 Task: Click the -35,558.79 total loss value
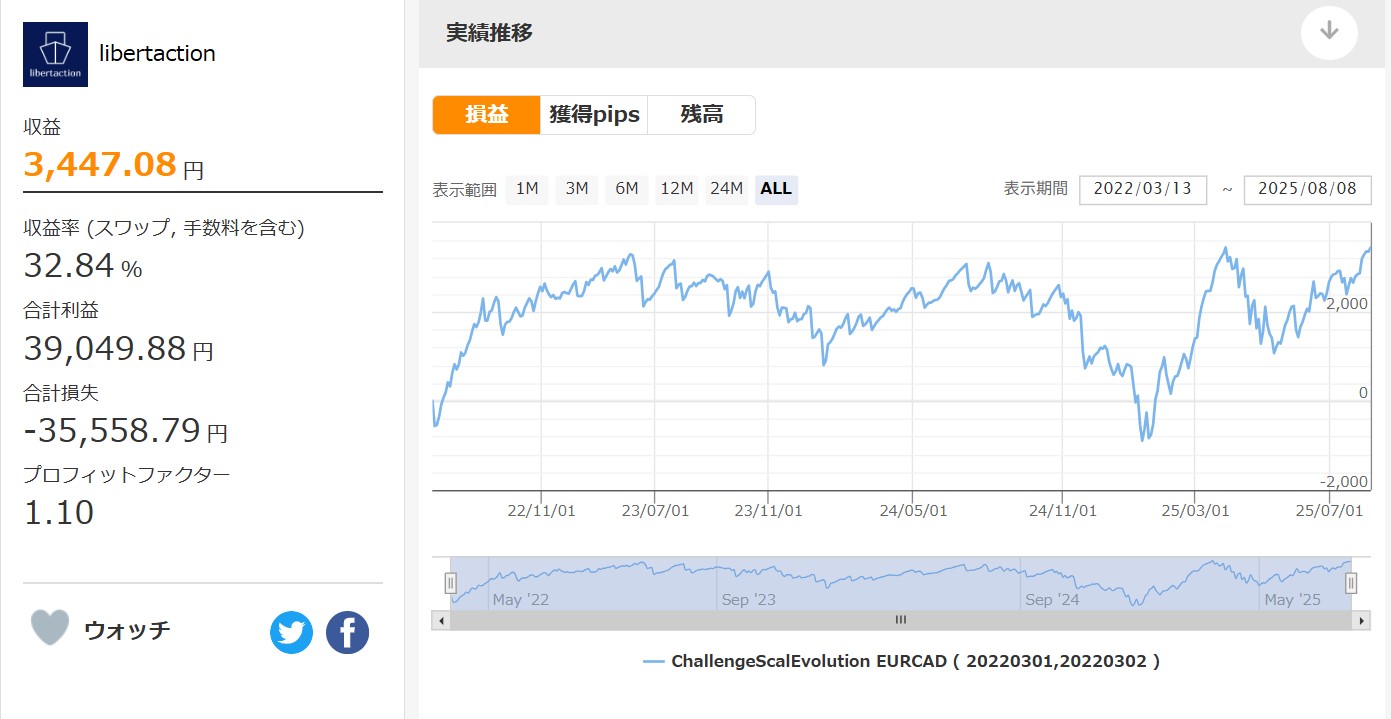point(112,431)
